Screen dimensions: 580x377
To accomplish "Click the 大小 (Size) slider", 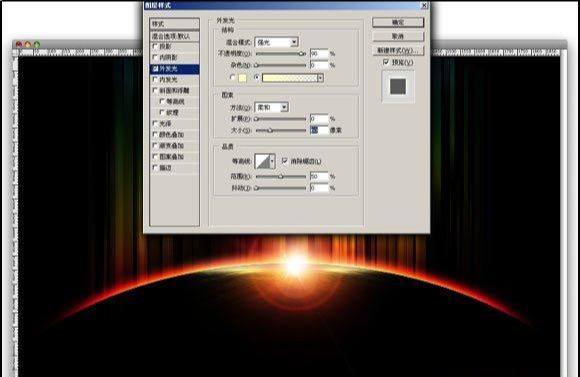I will [x=281, y=130].
